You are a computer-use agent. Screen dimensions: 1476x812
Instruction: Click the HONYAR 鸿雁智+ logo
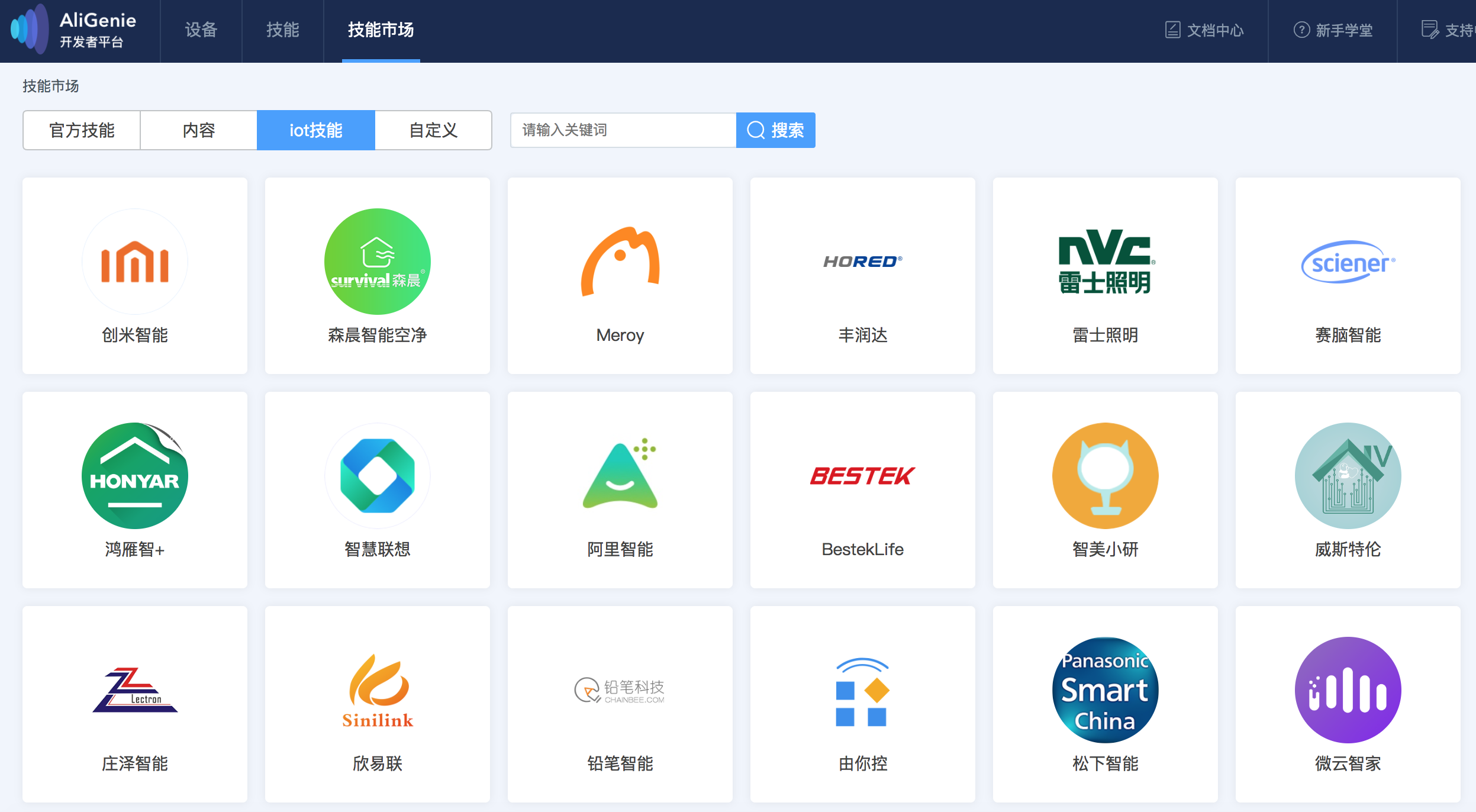(x=135, y=476)
